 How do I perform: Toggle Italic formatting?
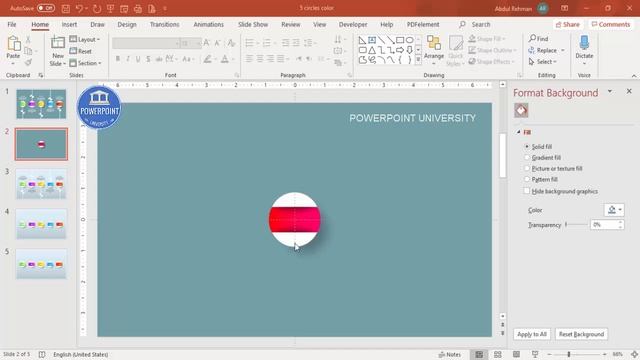128,59
